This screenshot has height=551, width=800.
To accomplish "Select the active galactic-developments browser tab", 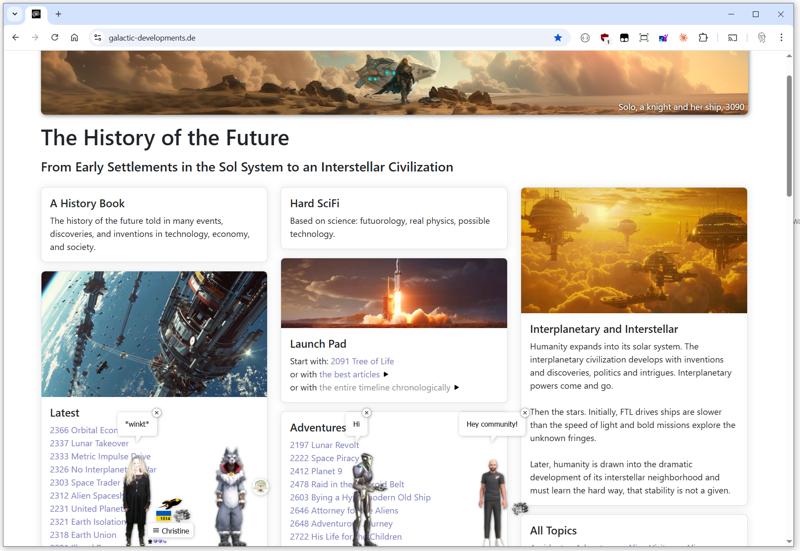I will tap(36, 14).
